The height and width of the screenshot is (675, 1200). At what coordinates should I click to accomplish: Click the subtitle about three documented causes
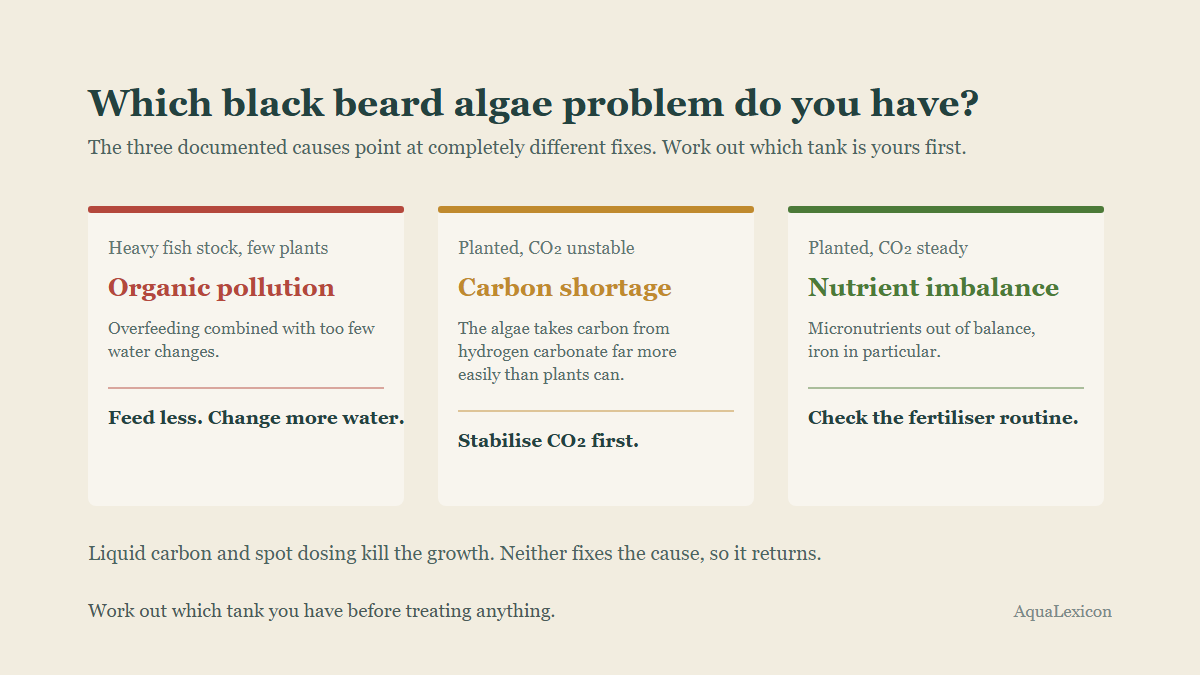click(x=527, y=148)
